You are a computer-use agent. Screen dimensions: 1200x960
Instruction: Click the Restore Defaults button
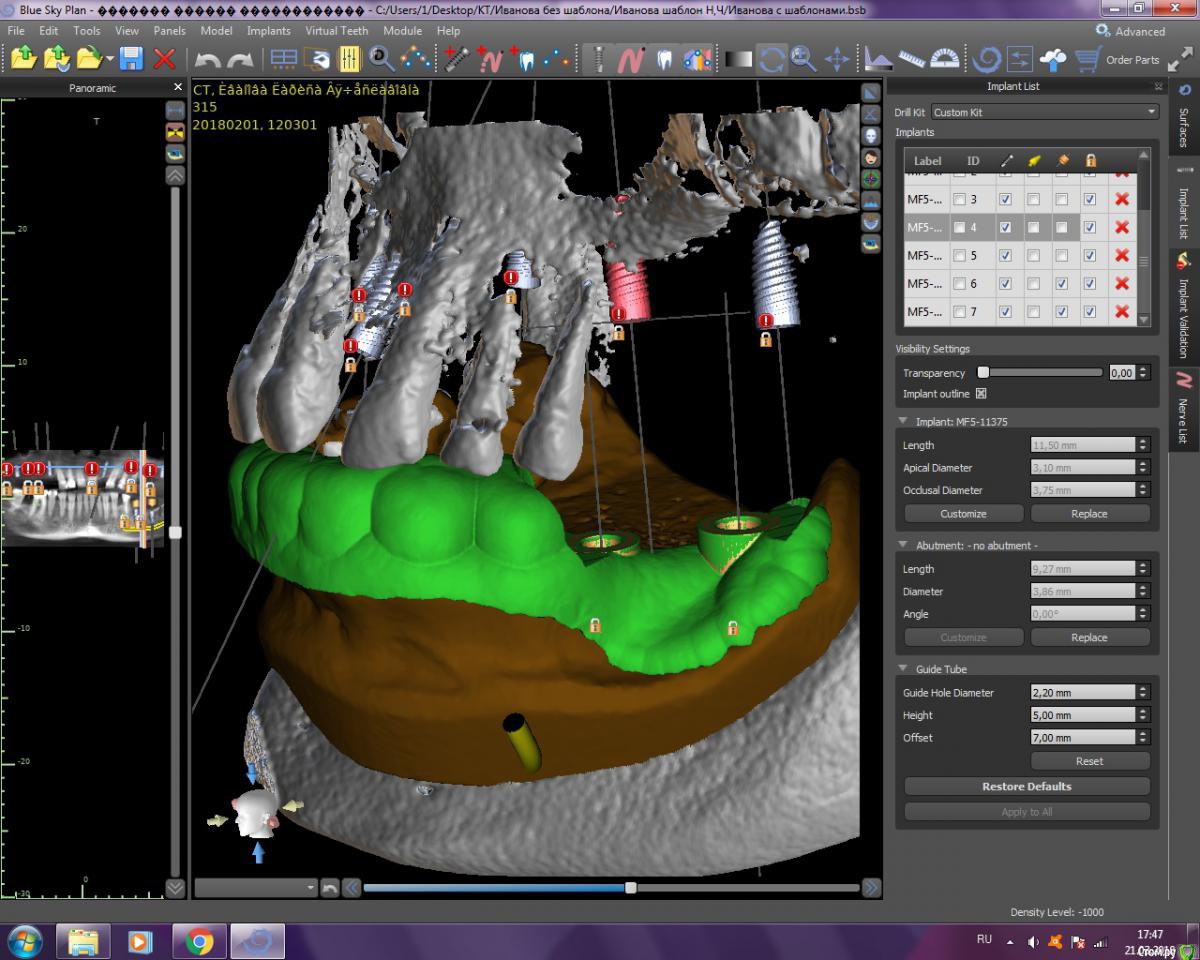coord(1026,787)
